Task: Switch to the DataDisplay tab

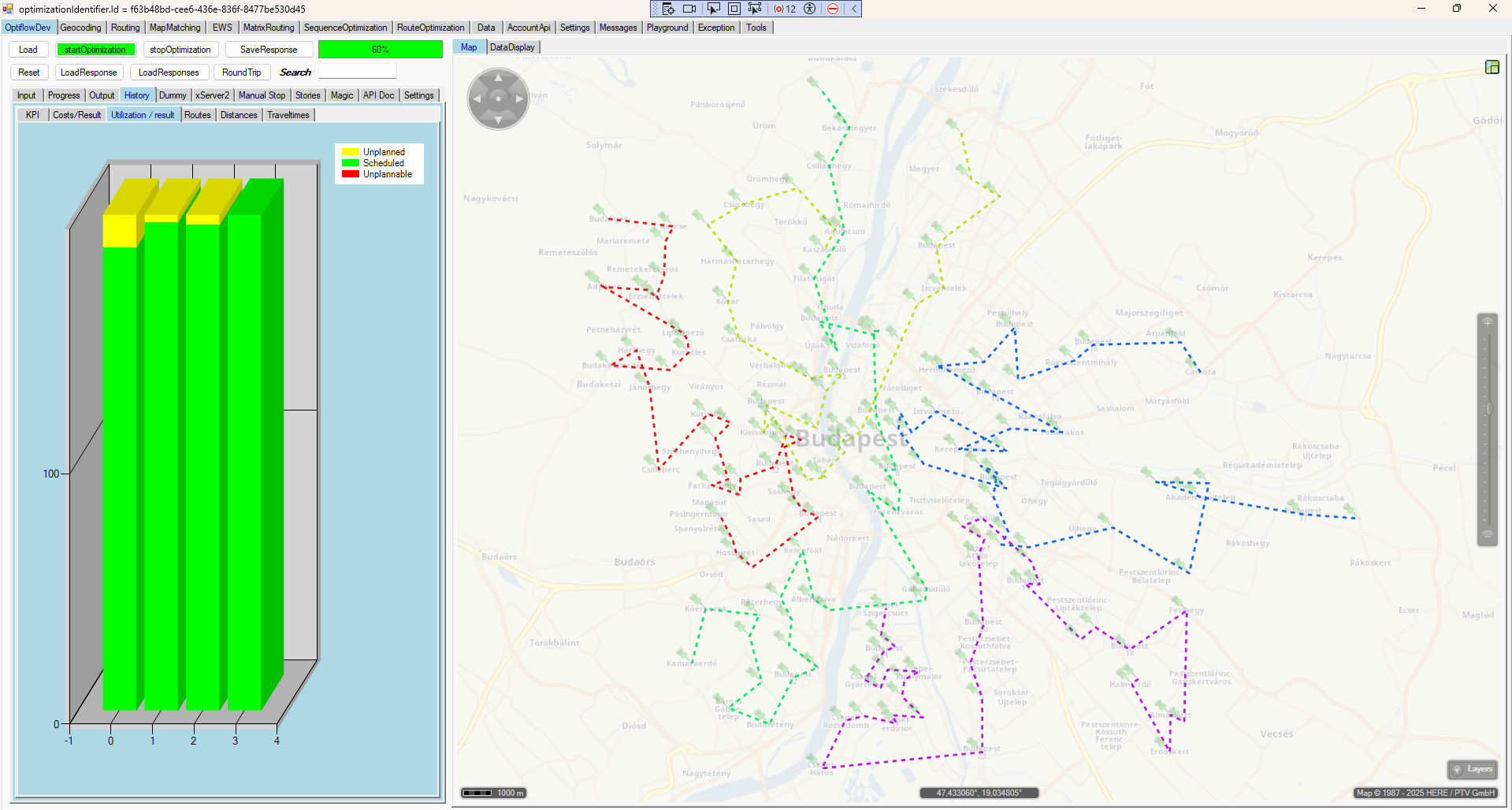Action: coord(512,47)
